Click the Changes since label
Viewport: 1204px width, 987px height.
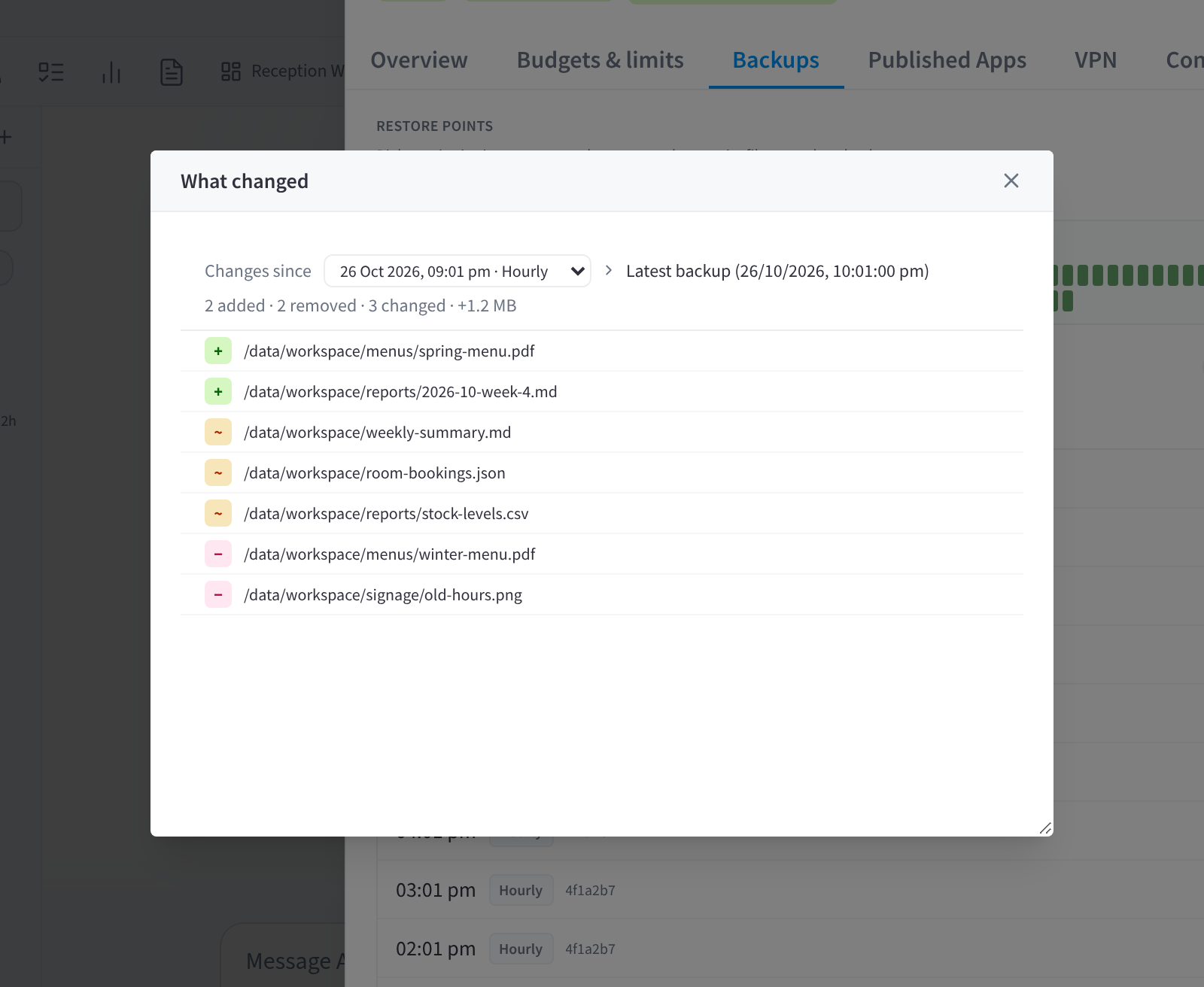(x=258, y=271)
